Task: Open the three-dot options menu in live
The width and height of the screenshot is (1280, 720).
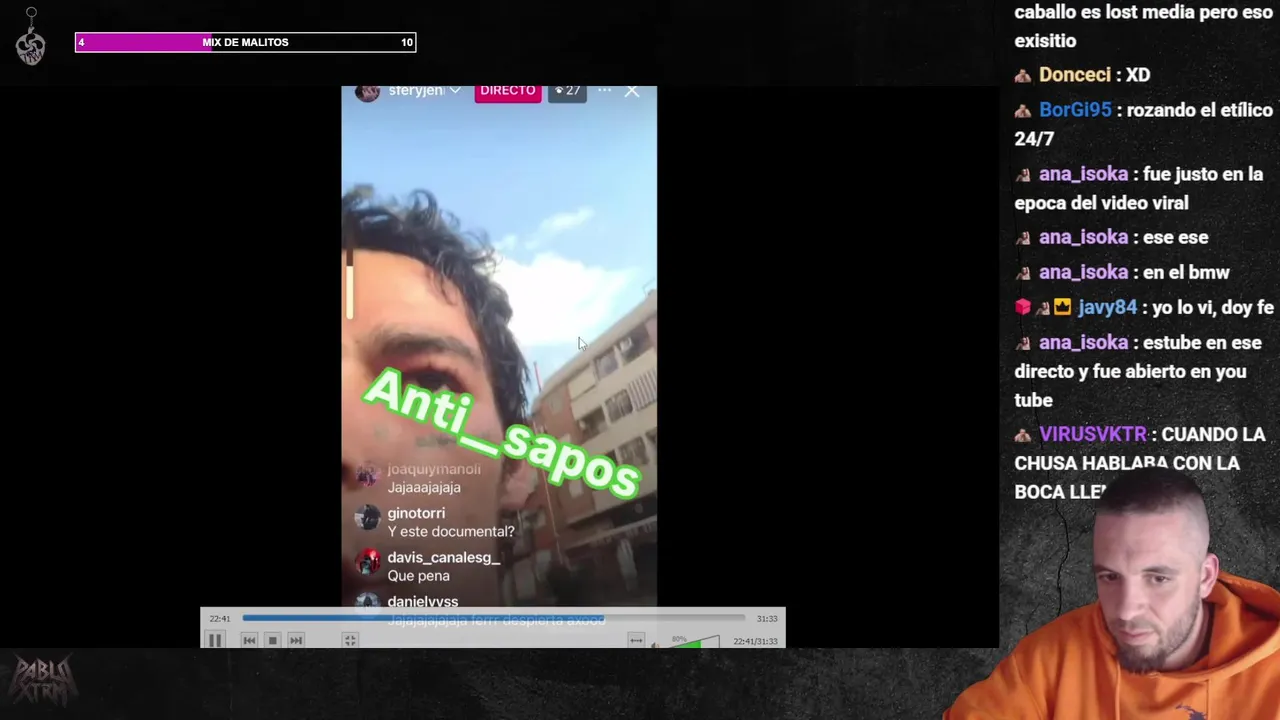Action: coord(604,90)
